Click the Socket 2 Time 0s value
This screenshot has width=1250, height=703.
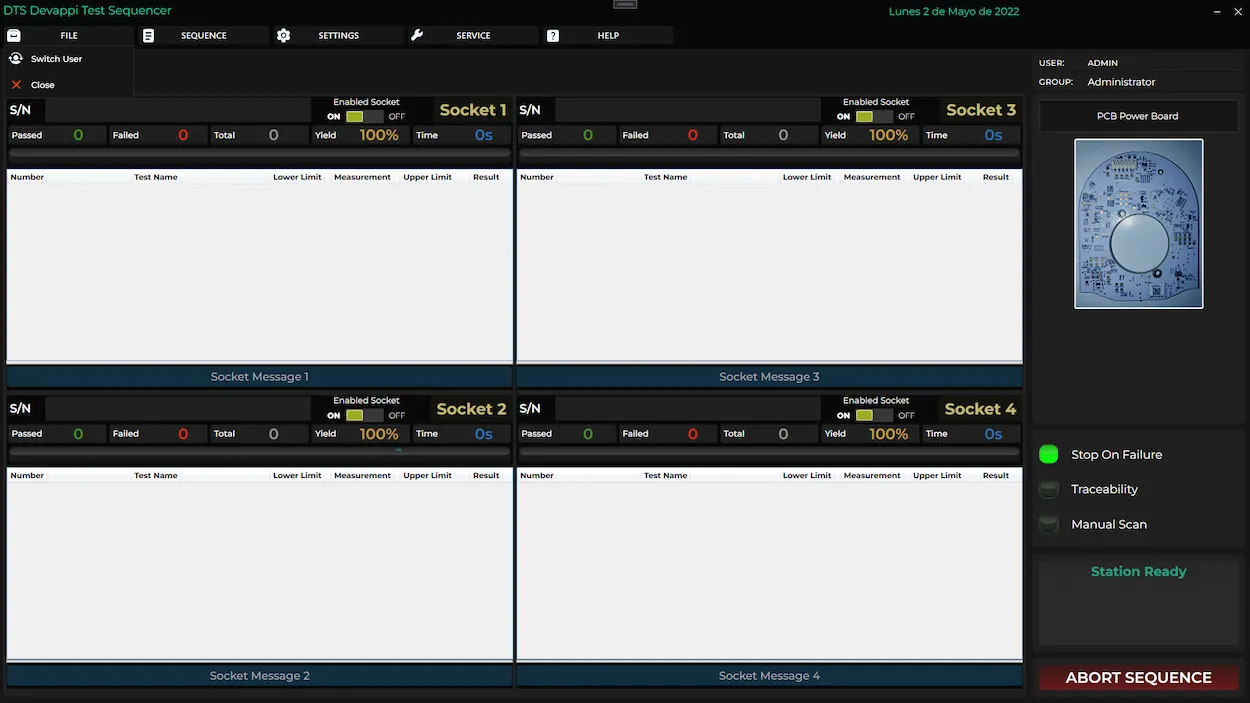484,434
